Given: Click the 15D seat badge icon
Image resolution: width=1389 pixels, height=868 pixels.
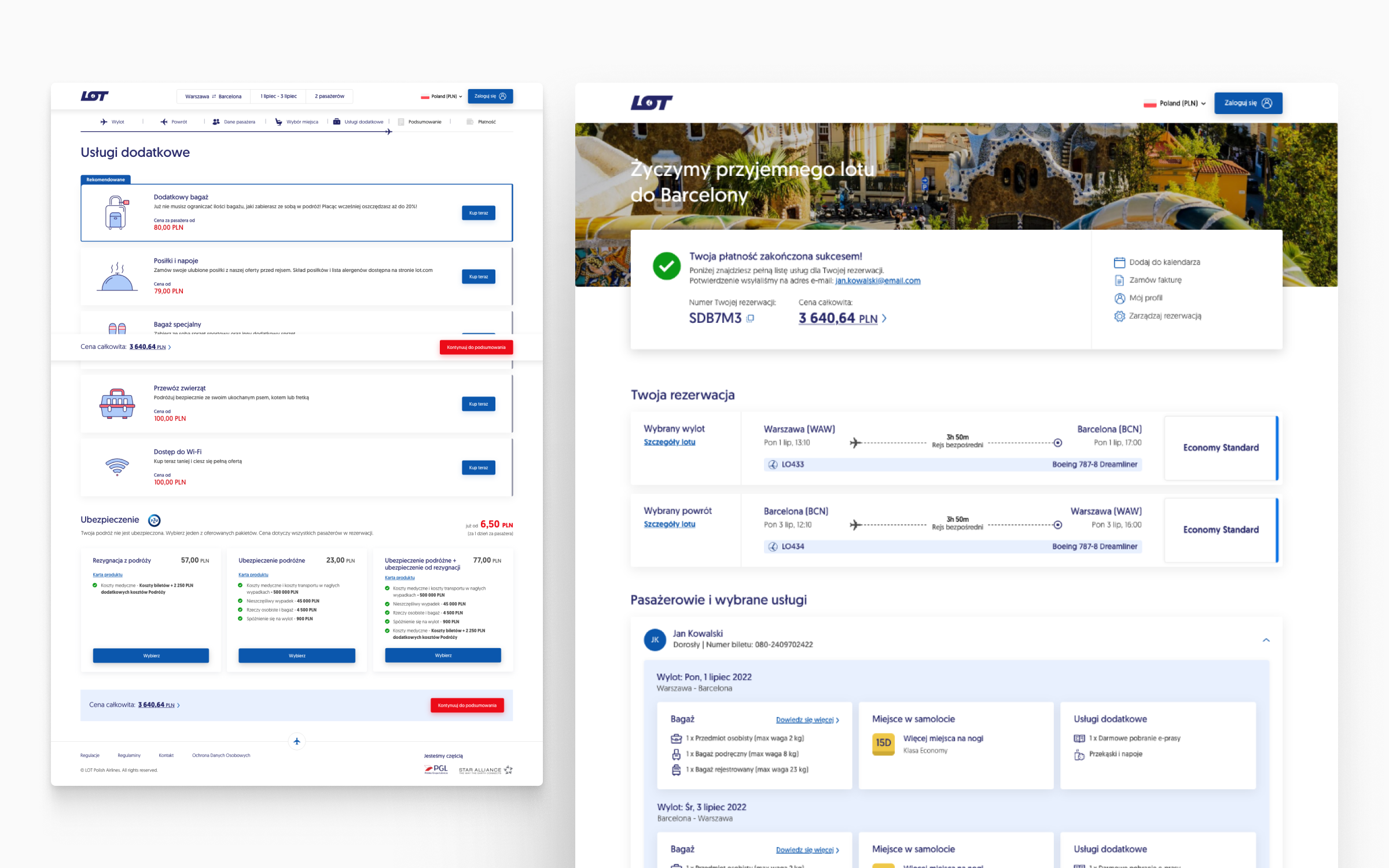Looking at the screenshot, I should (883, 744).
